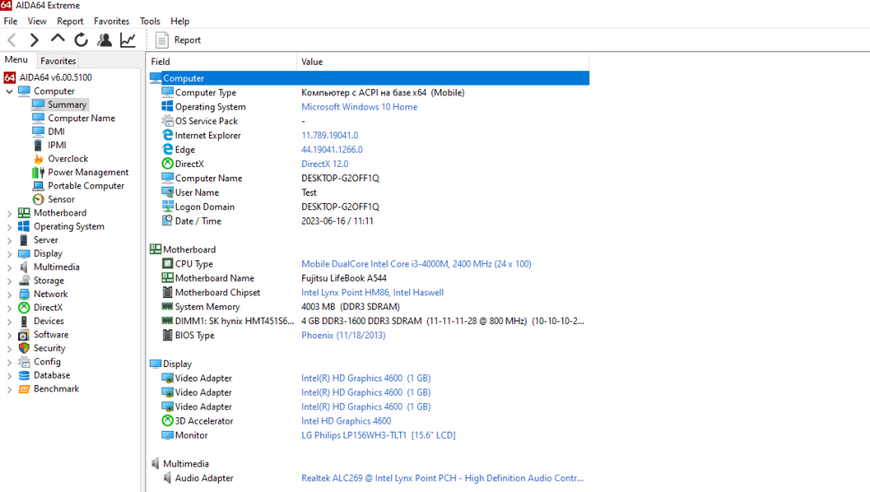Image resolution: width=870 pixels, height=492 pixels.
Task: Click the DESKTOP-G2OFF1Q computer name value
Action: point(340,178)
